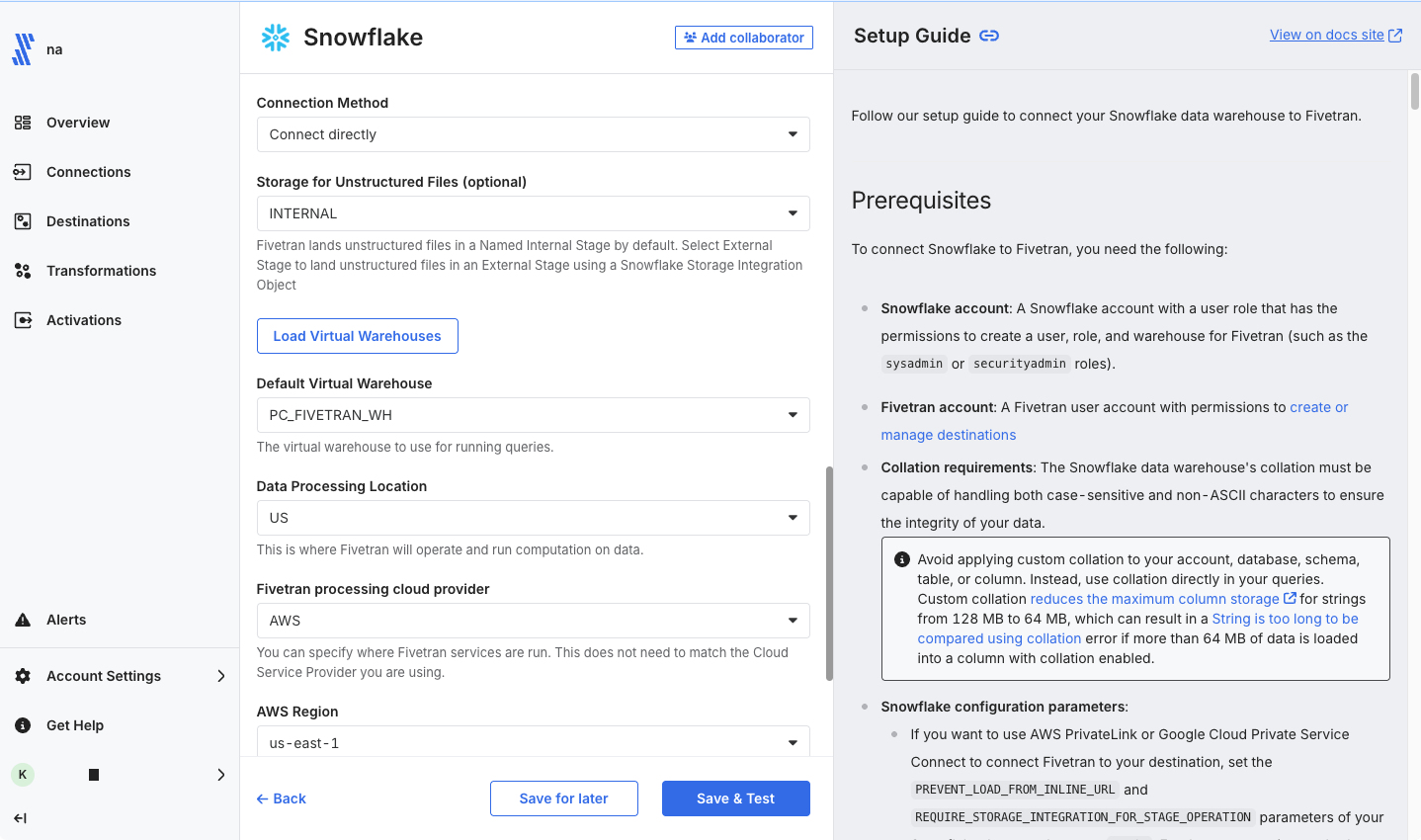The image size is (1421, 840).
Task: Open the Connection Method dropdown
Action: coord(534,134)
